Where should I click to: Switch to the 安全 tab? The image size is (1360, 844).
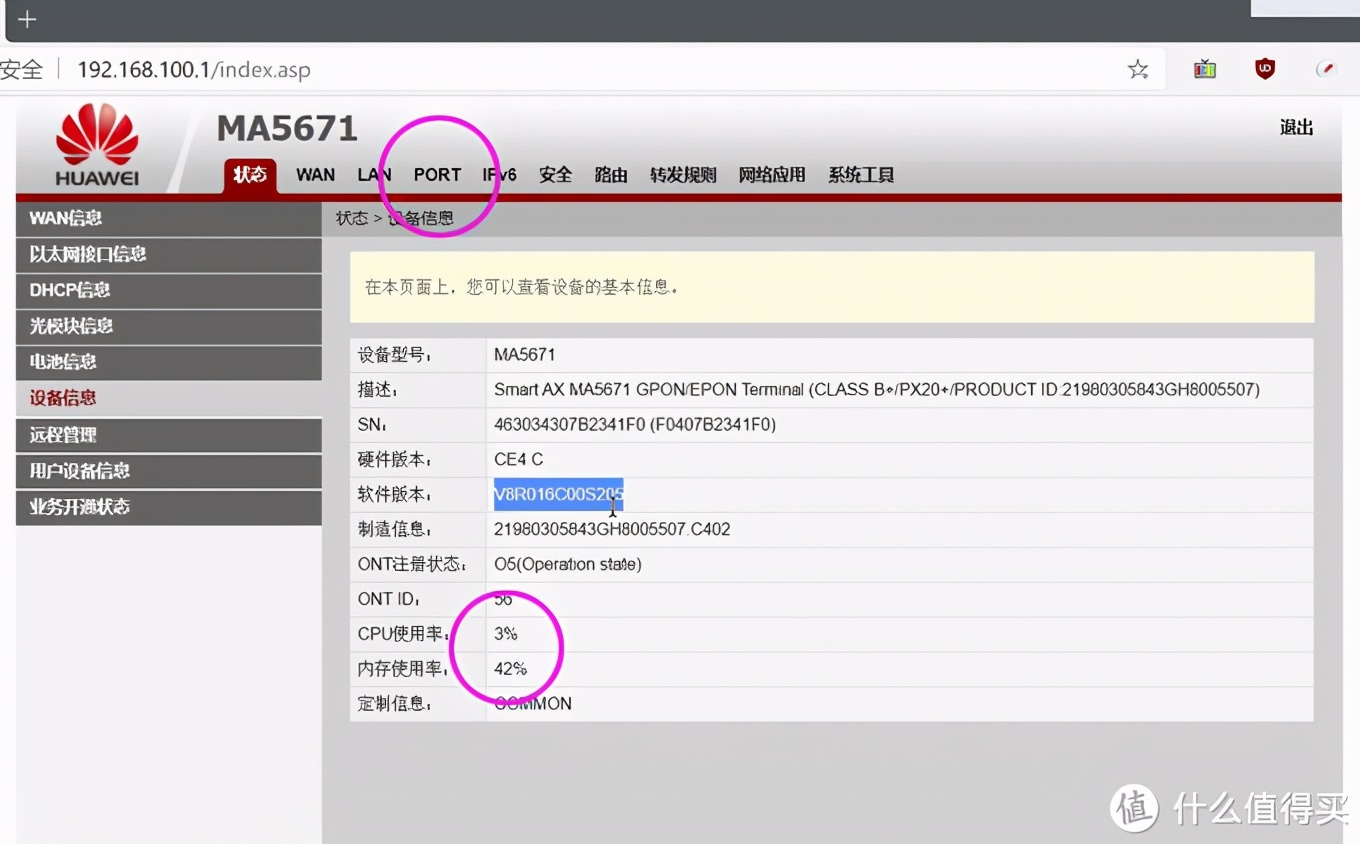[555, 175]
